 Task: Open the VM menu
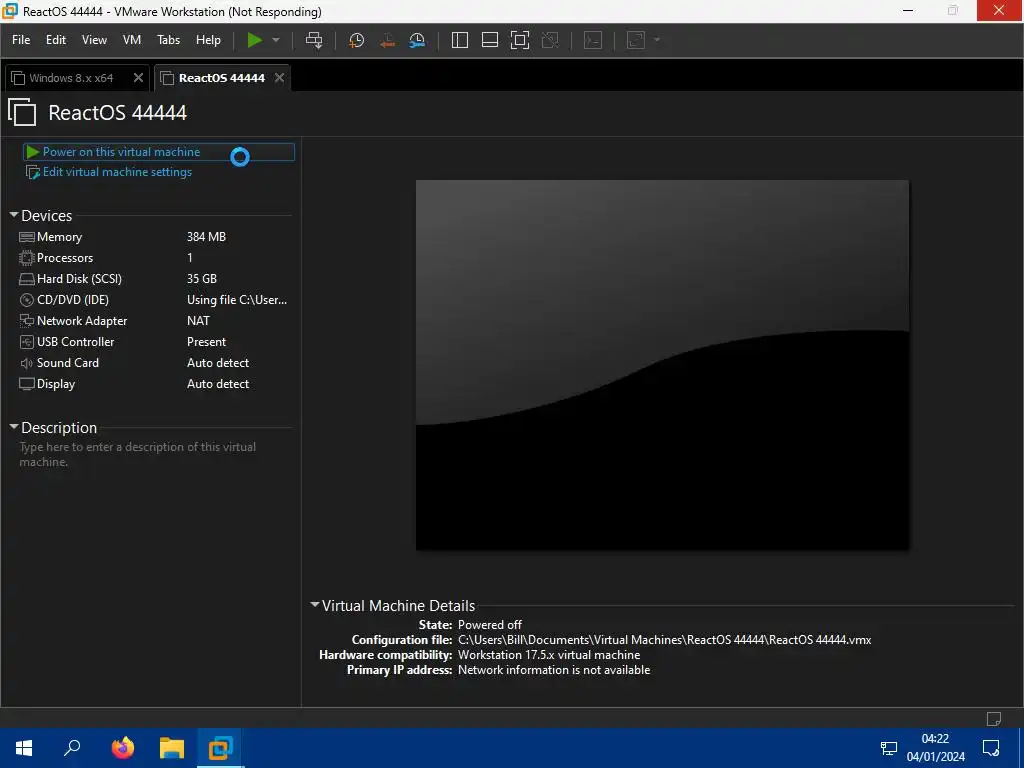pos(132,40)
